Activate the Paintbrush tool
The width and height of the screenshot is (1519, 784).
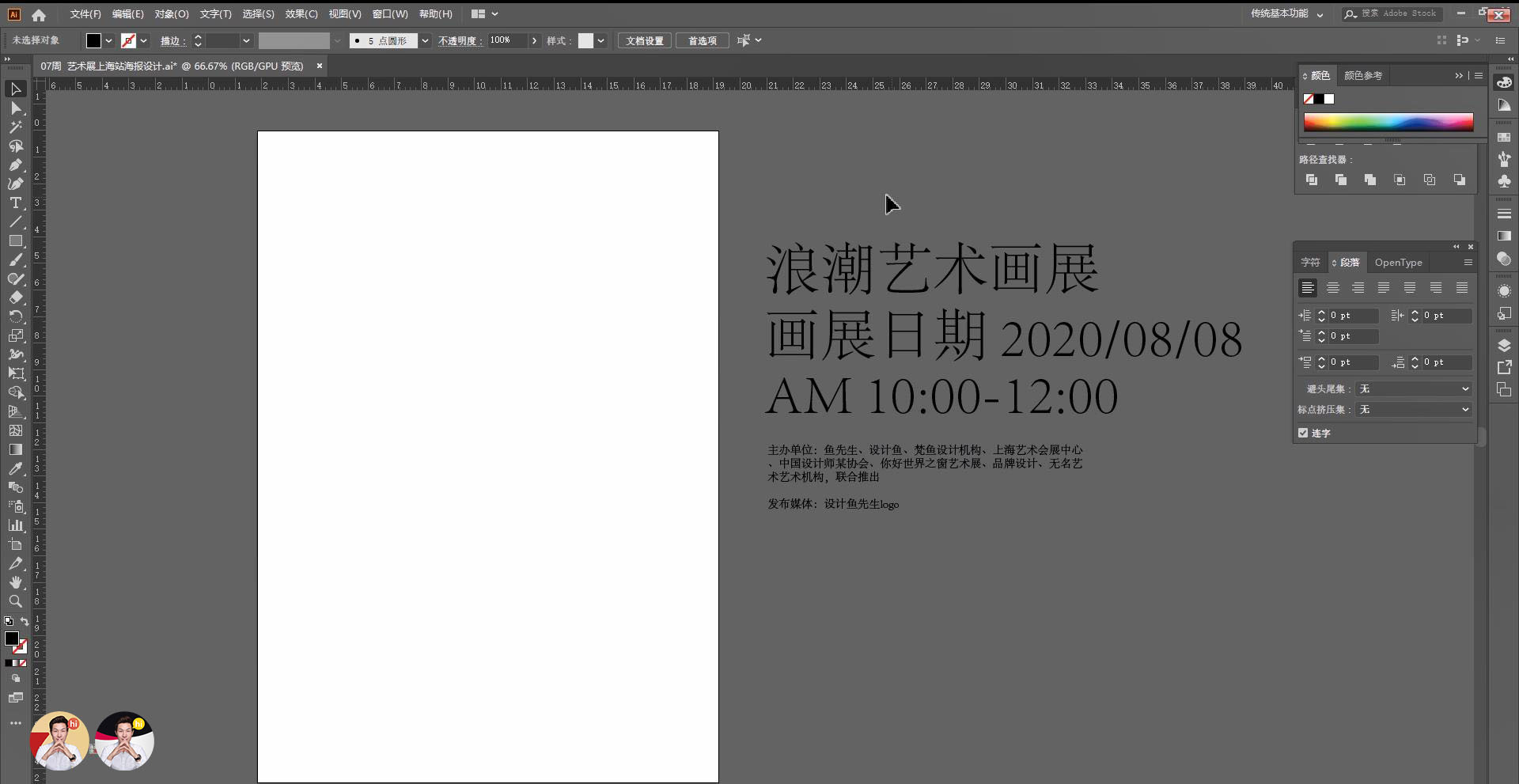16,259
